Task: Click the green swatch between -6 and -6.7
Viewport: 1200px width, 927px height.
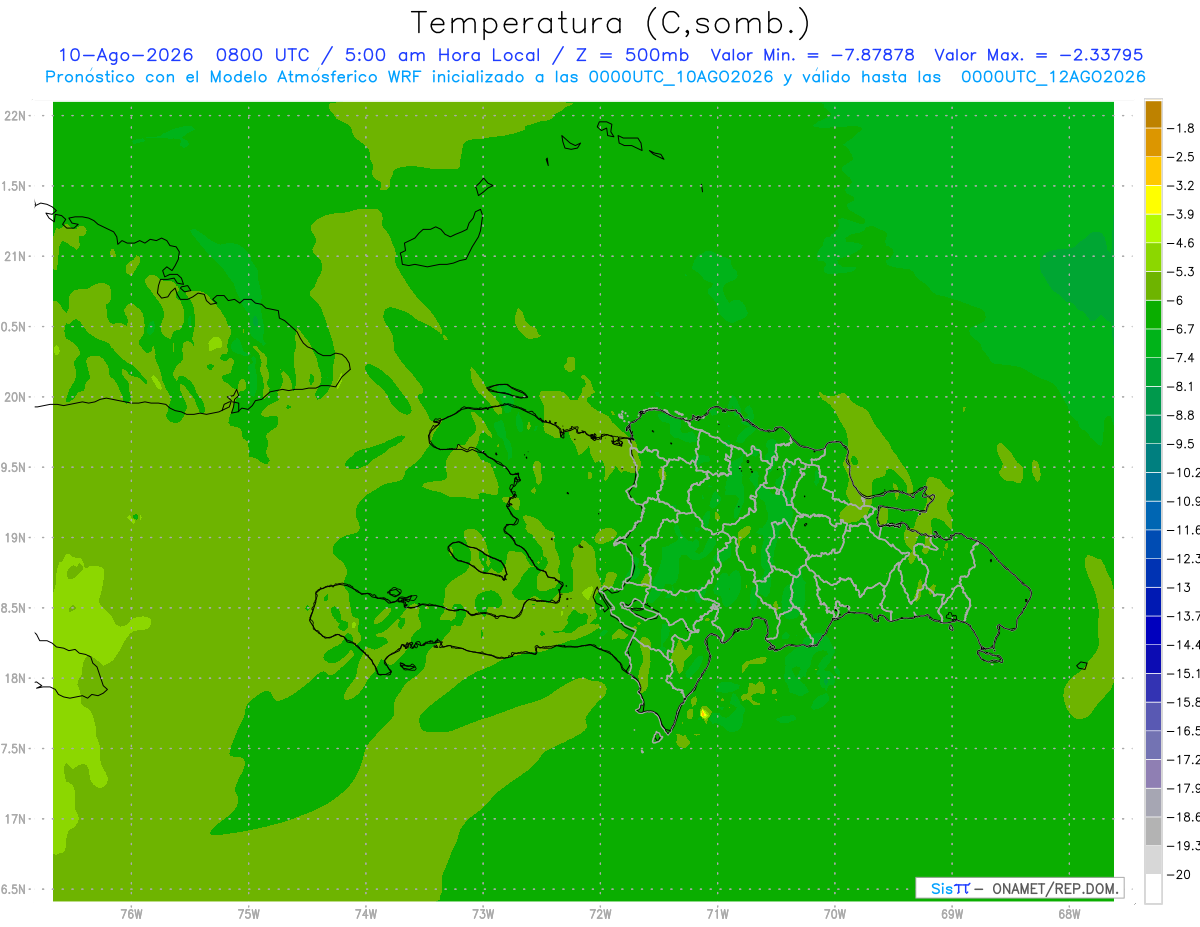Action: pyautogui.click(x=1153, y=315)
